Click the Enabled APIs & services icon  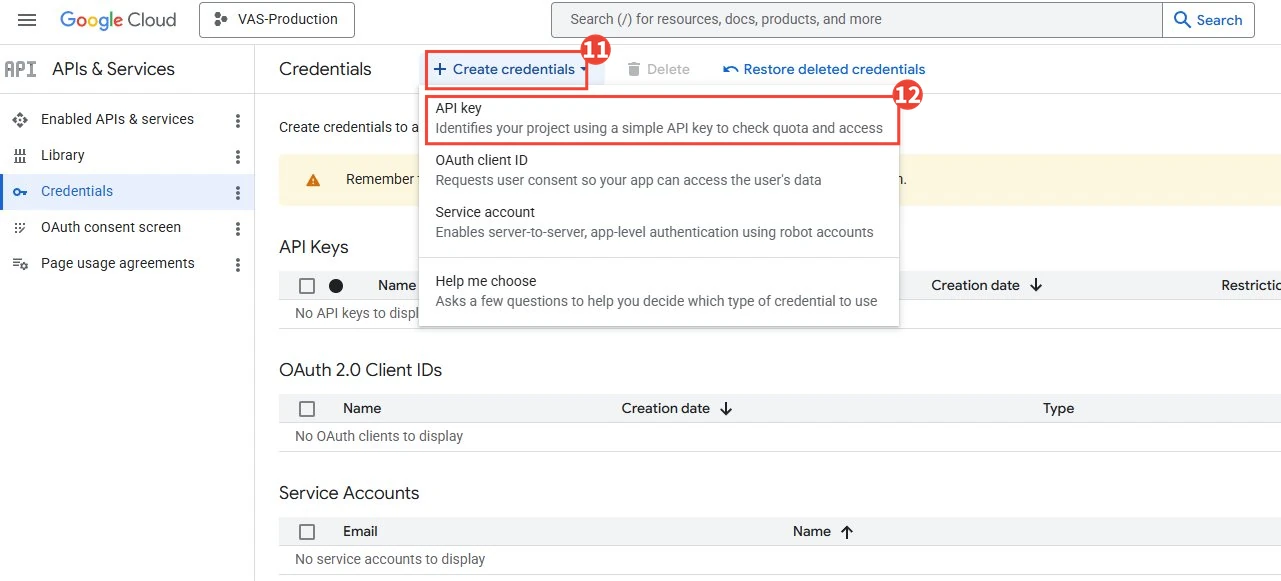click(x=20, y=120)
